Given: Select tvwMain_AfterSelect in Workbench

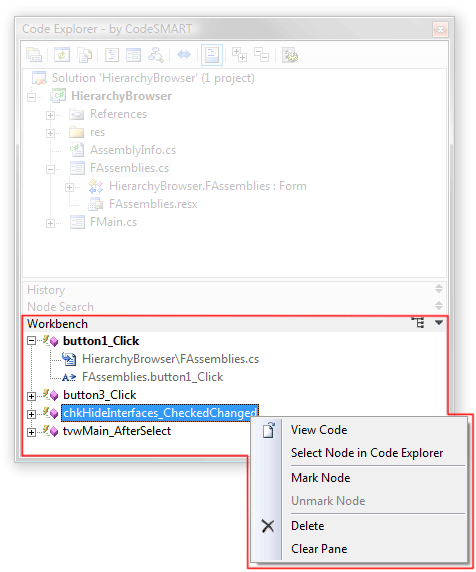Looking at the screenshot, I should tap(117, 431).
